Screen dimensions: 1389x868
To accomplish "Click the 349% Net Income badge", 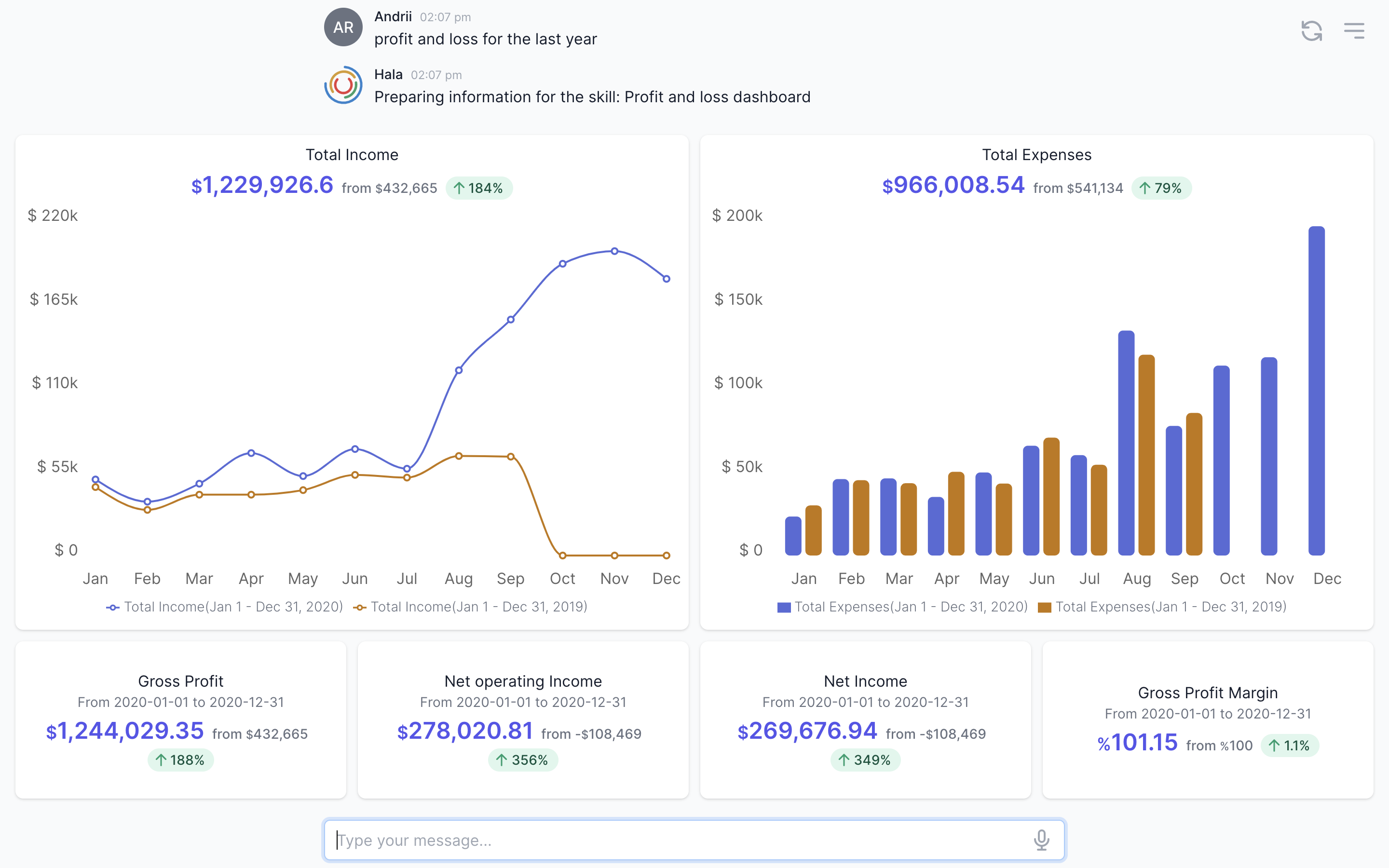I will [x=865, y=760].
